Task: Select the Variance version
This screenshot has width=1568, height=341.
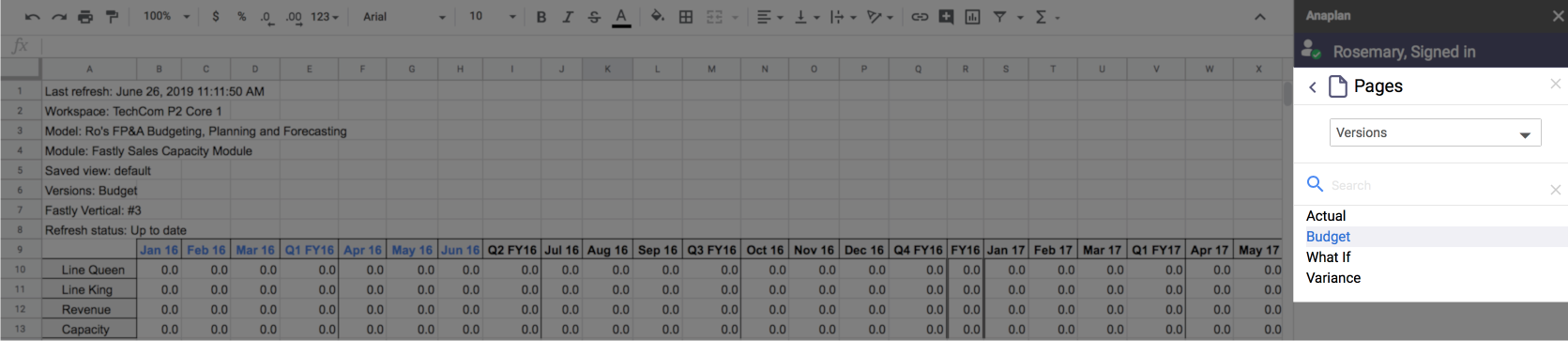Action: tap(1333, 278)
